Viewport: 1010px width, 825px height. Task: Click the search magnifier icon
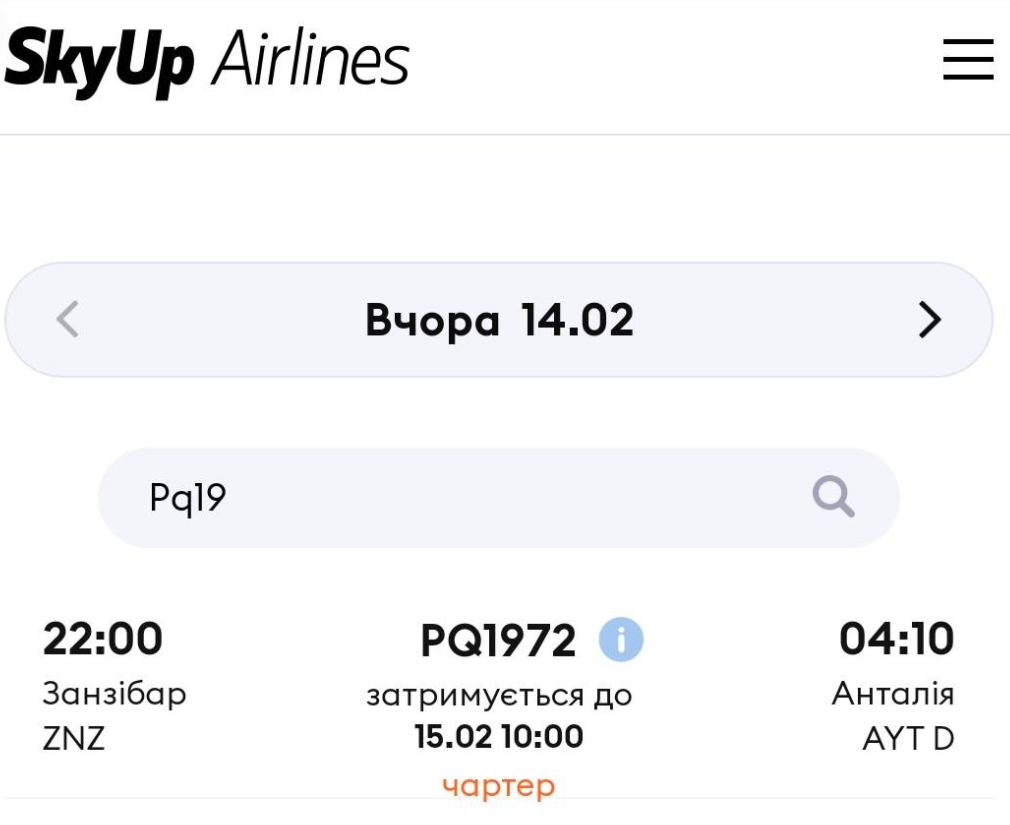pyautogui.click(x=834, y=497)
